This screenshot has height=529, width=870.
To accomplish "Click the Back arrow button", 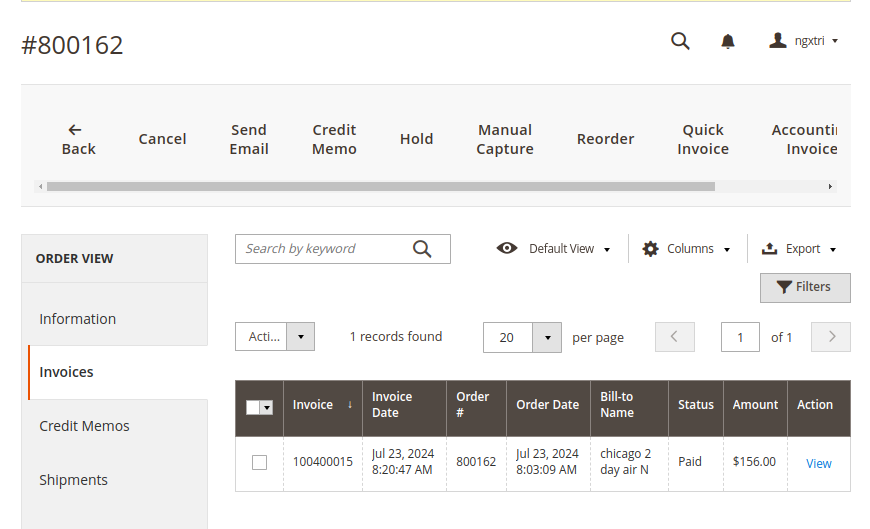I will (78, 139).
